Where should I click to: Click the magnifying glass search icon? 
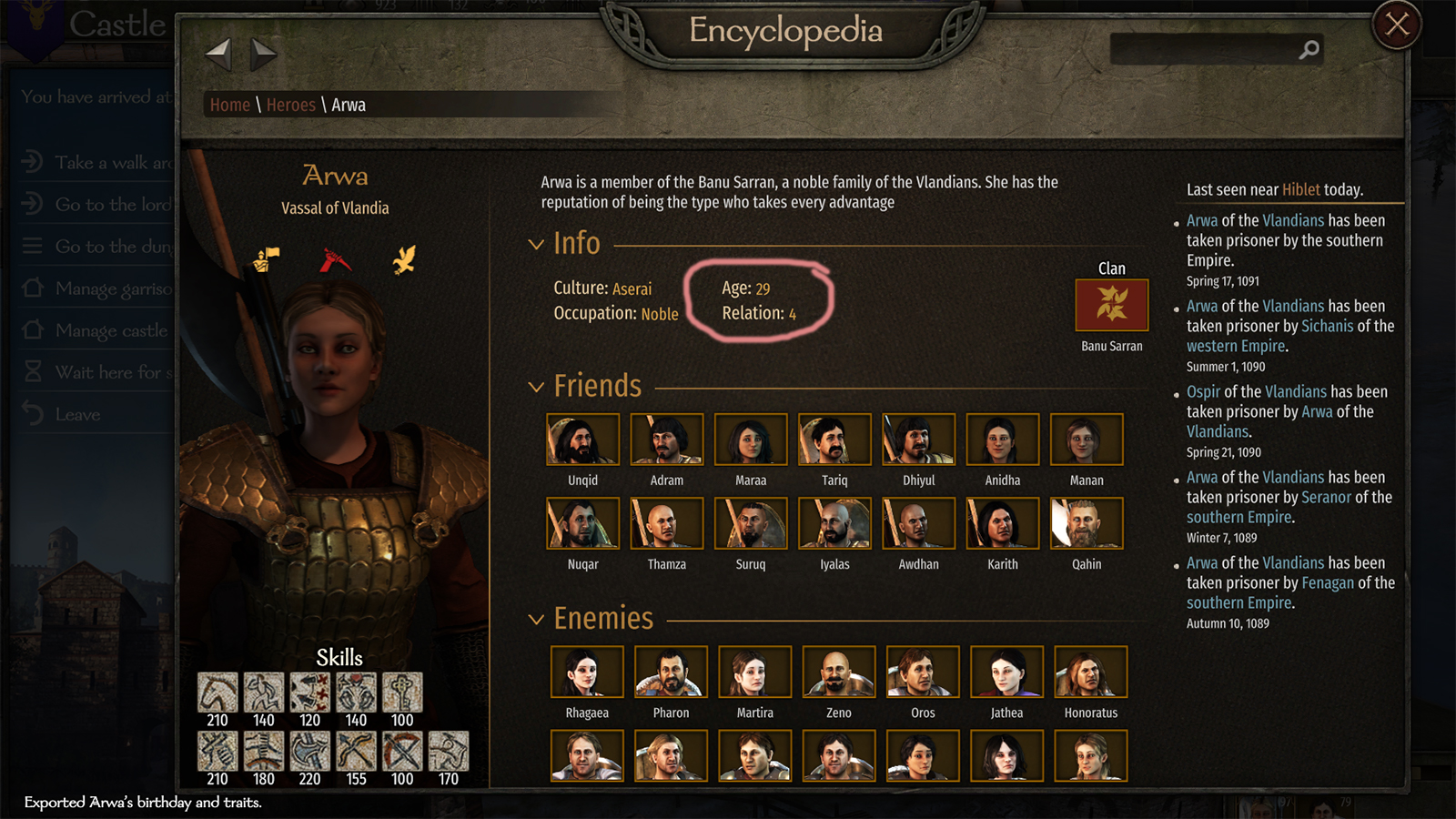(1309, 50)
